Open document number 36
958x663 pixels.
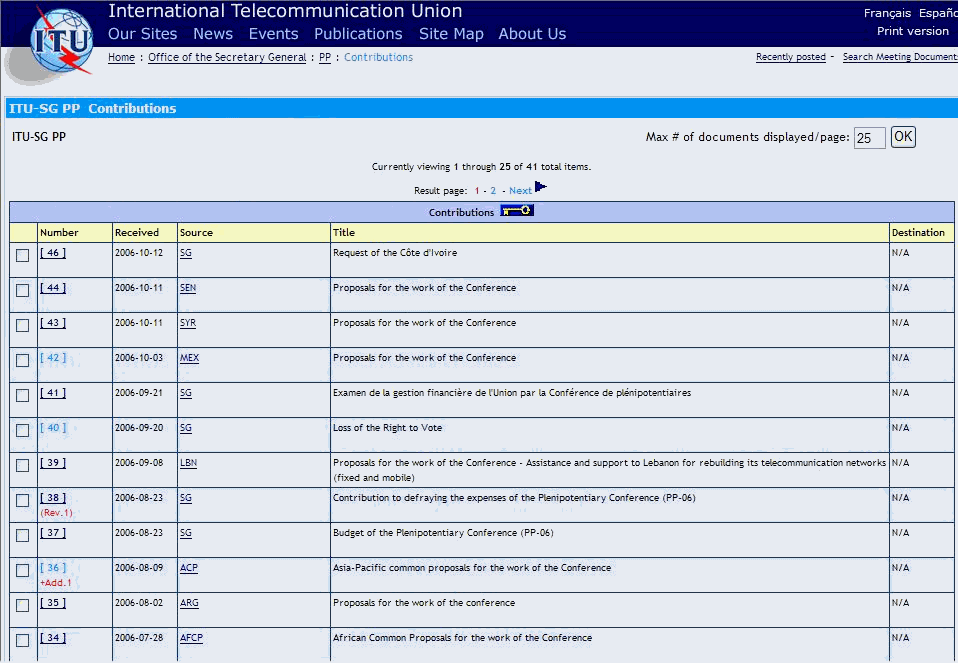[53, 568]
